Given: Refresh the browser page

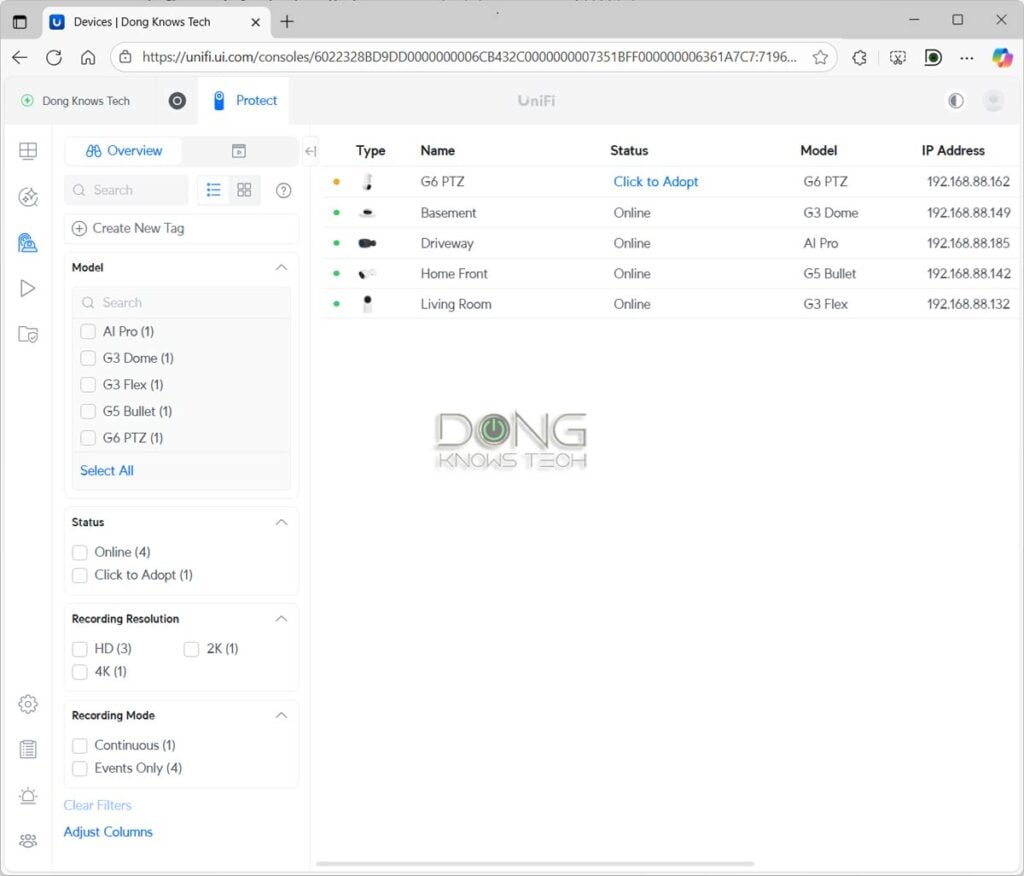Looking at the screenshot, I should point(54,57).
